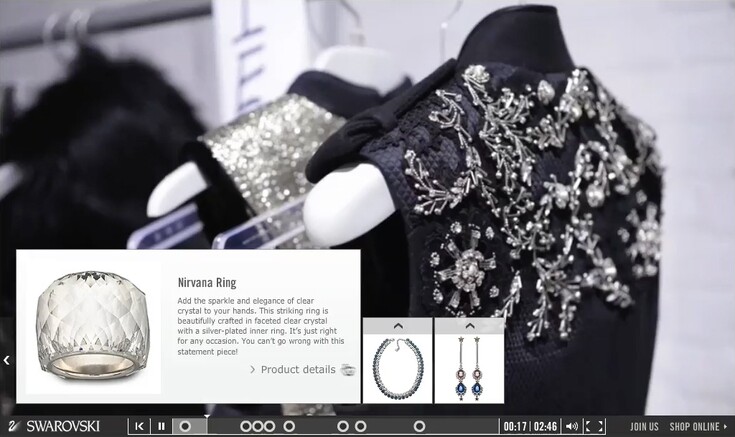
Task: Expand the necklace product card
Action: click(x=397, y=326)
